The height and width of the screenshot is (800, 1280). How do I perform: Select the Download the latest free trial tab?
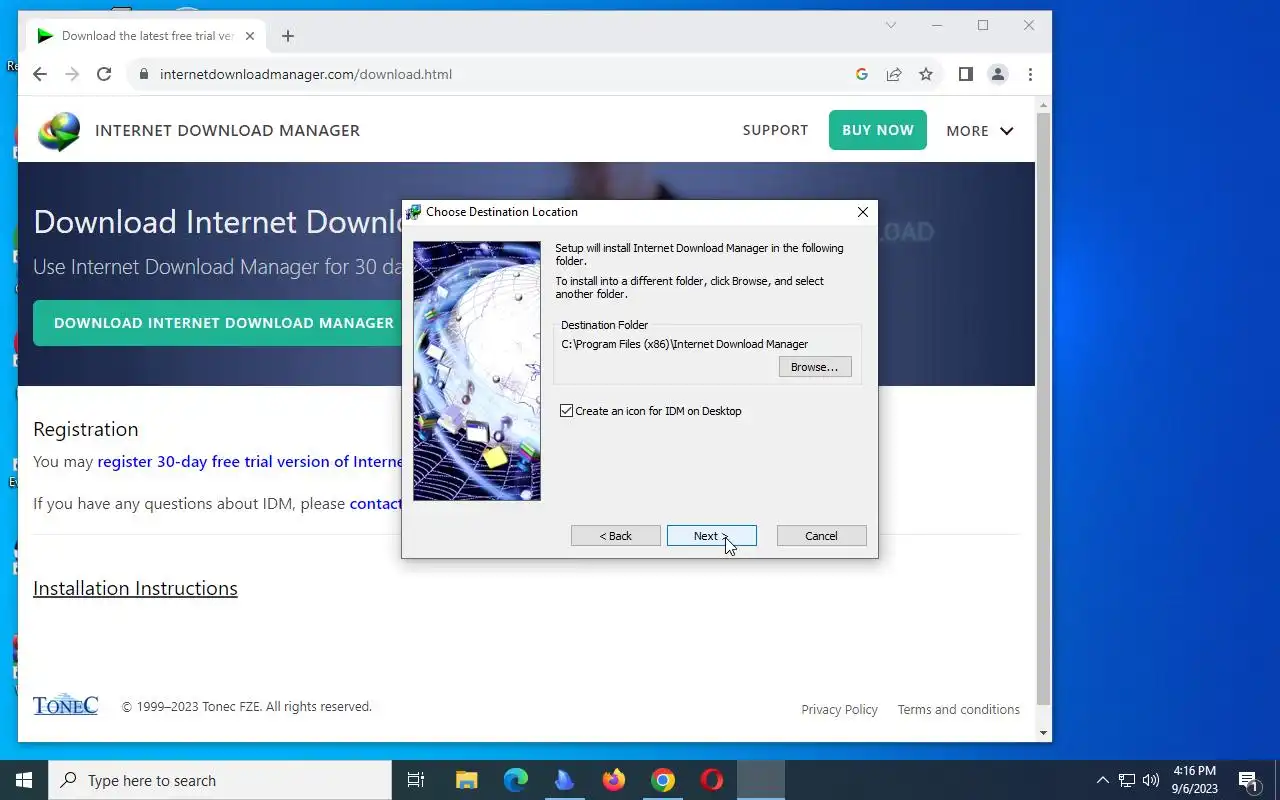pyautogui.click(x=146, y=36)
